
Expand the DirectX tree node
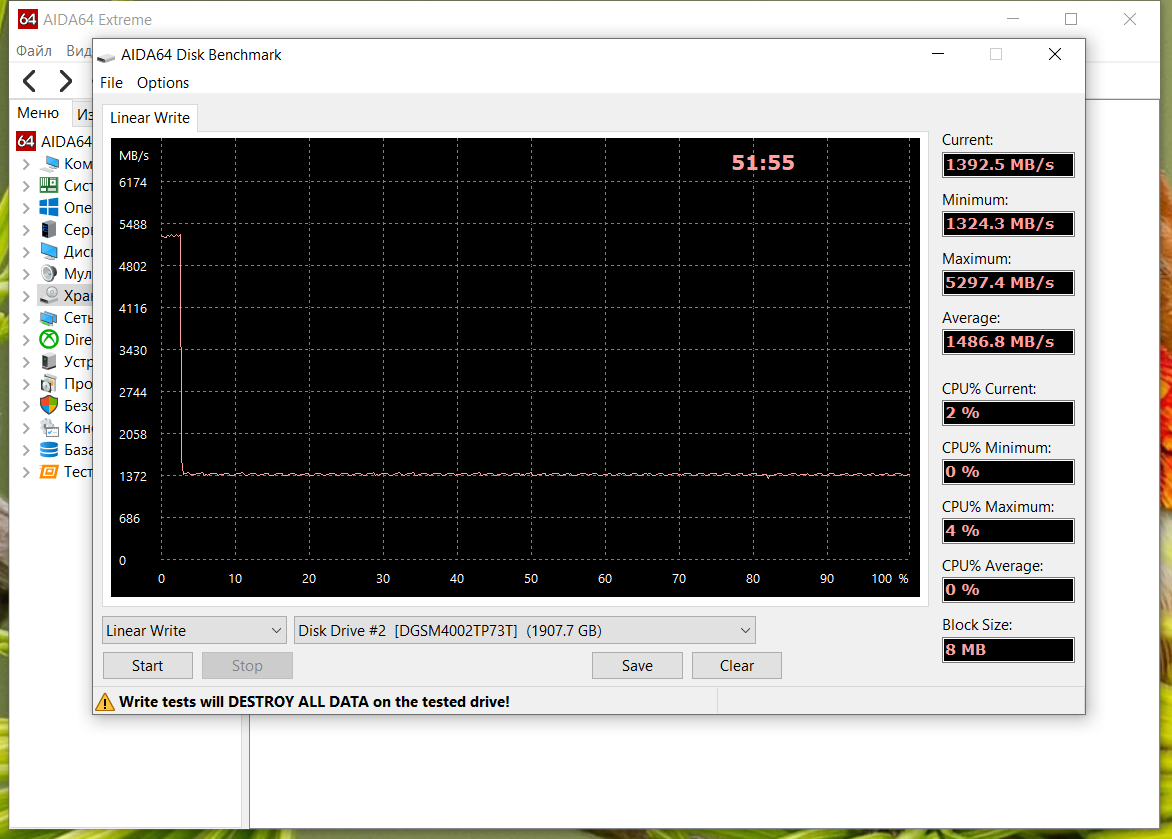[x=26, y=339]
